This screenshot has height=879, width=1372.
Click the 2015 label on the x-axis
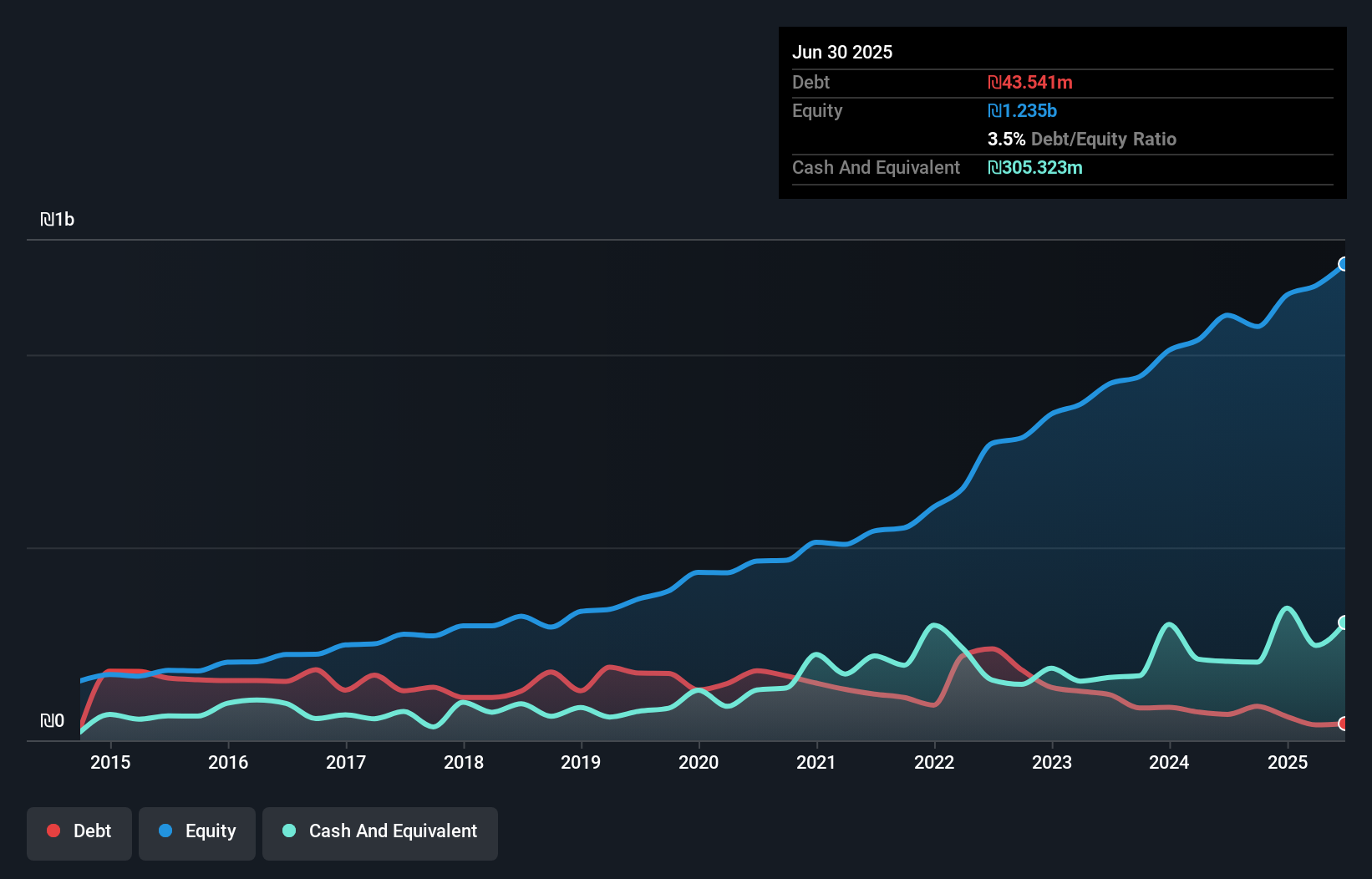click(111, 762)
